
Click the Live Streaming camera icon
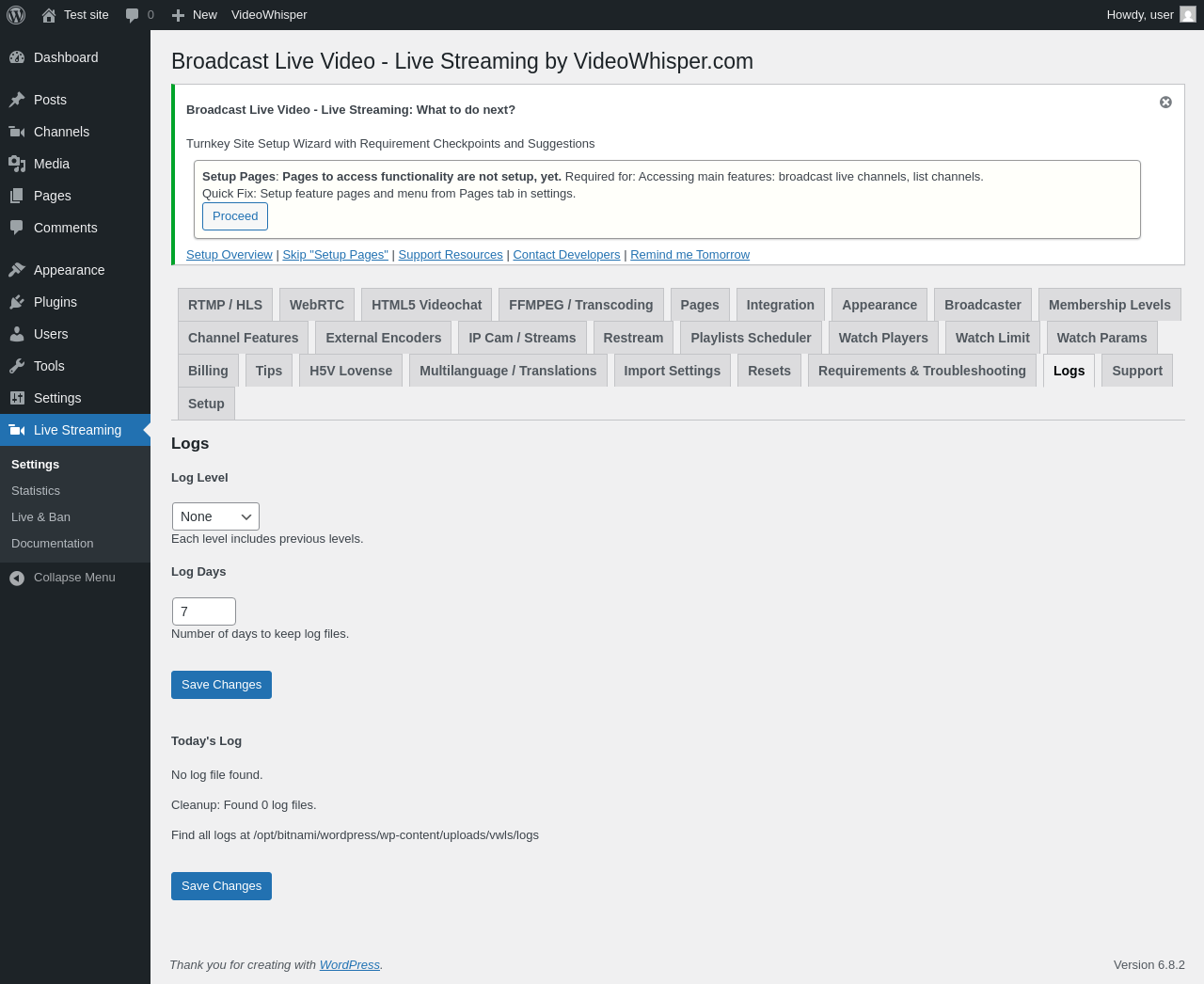[17, 430]
